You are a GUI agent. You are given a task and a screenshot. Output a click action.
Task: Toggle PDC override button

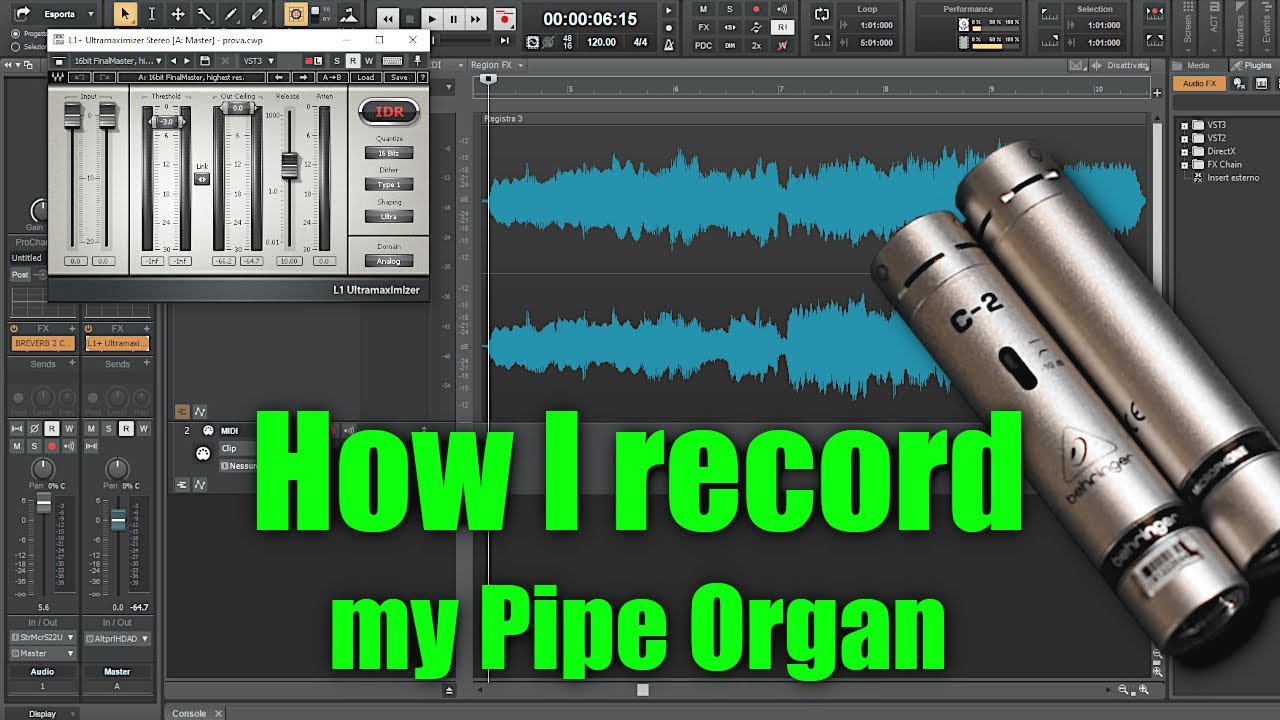(704, 45)
